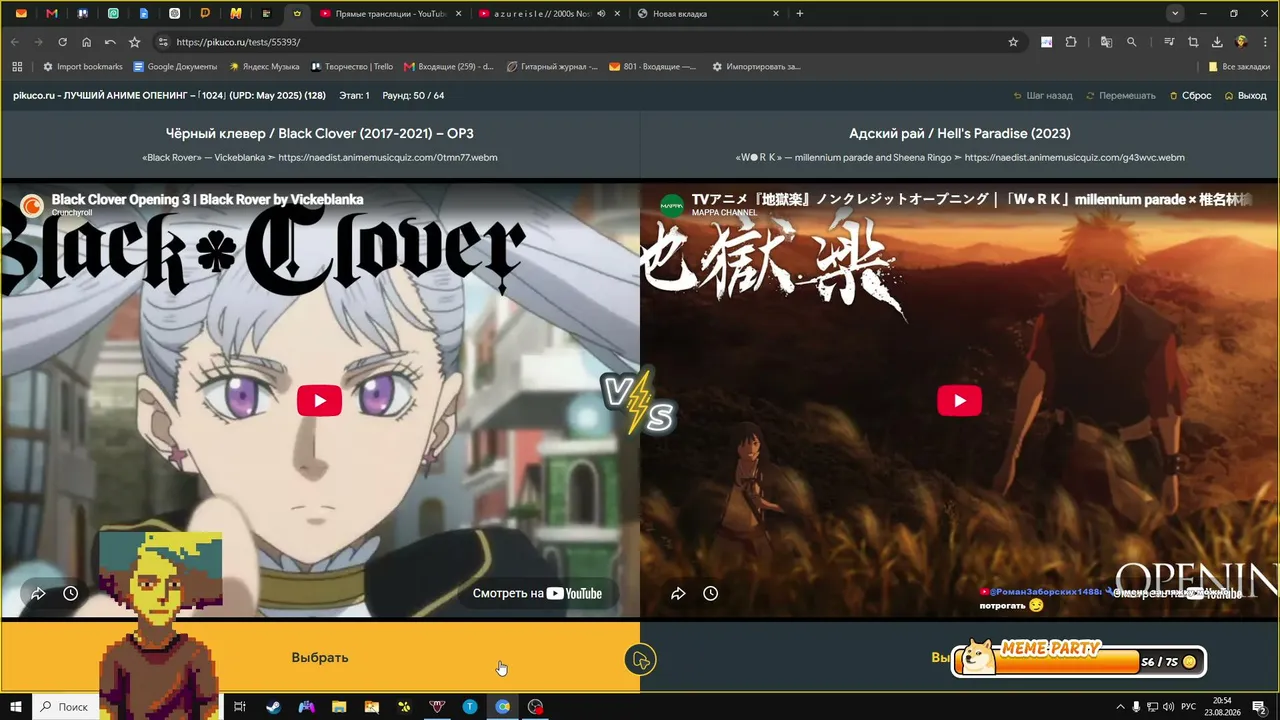The image size is (1280, 720).
Task: Open Task View on the taskbar
Action: tap(240, 707)
